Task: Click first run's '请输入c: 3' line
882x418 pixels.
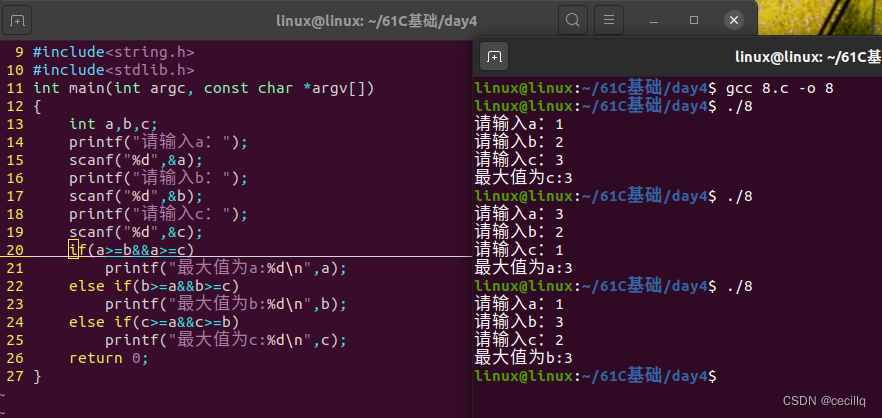Action: coord(519,160)
